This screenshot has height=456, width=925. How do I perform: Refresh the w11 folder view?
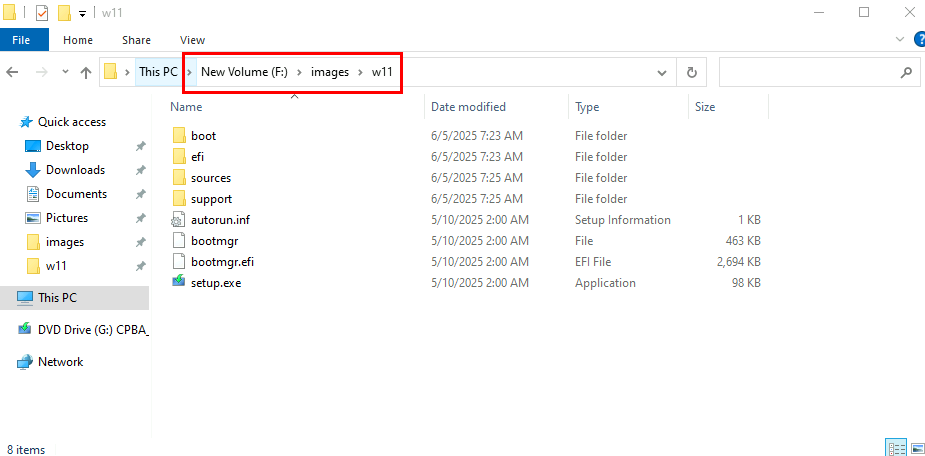692,73
